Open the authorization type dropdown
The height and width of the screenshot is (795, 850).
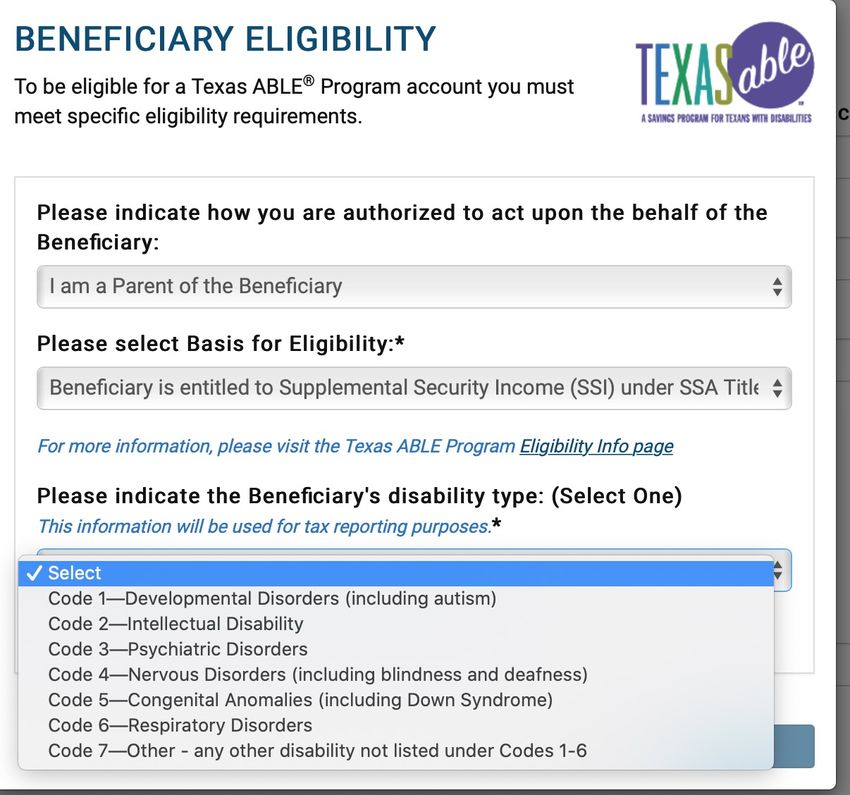[x=414, y=287]
